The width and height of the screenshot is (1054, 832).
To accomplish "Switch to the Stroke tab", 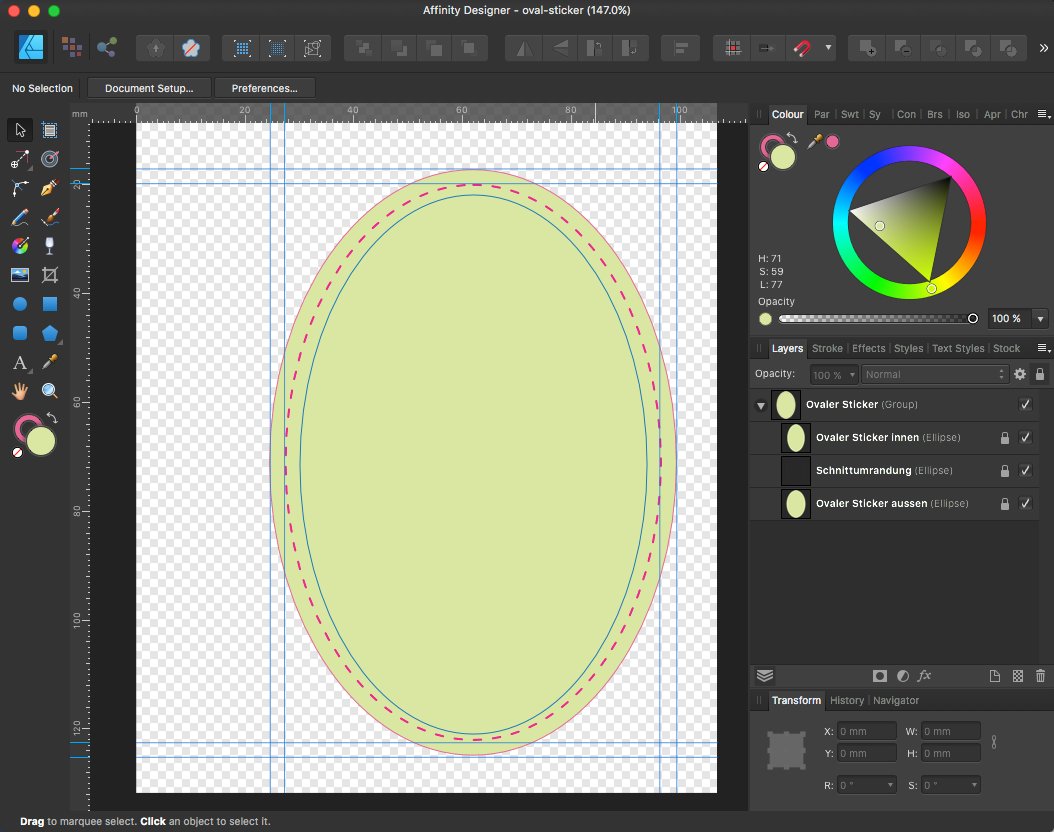I will [827, 348].
